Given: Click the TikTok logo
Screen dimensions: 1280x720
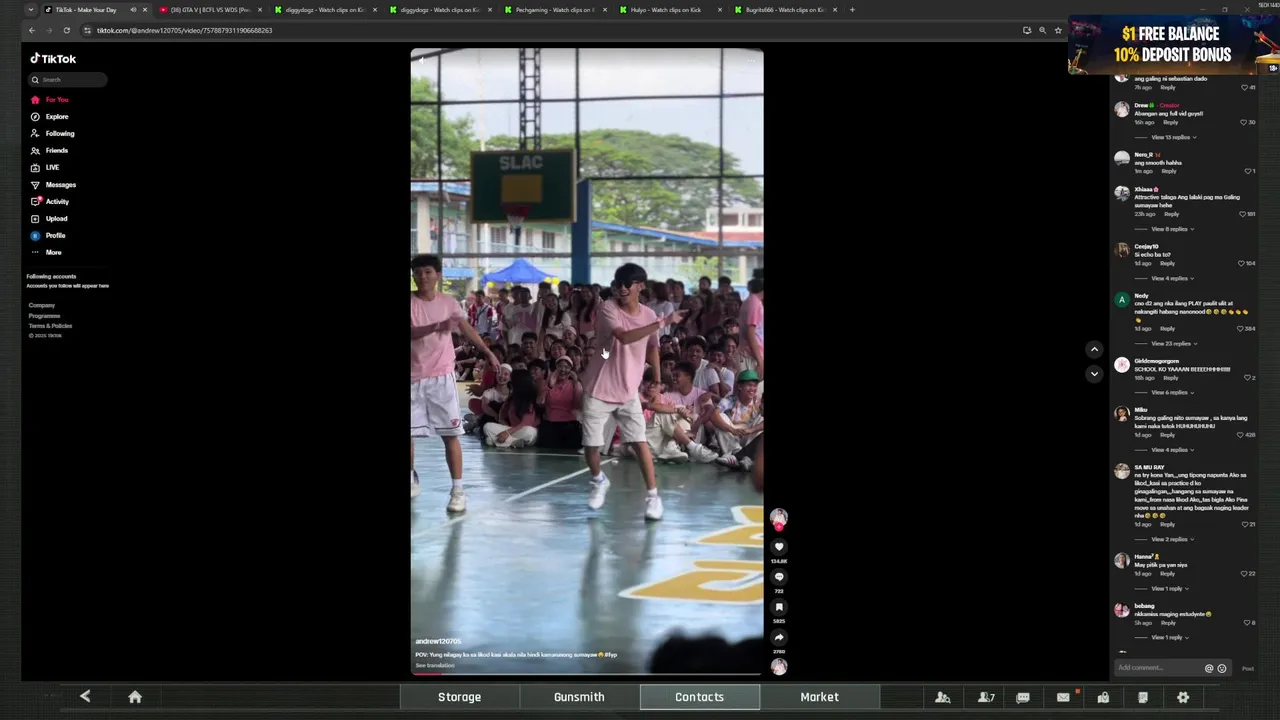Looking at the screenshot, I should tap(53, 59).
